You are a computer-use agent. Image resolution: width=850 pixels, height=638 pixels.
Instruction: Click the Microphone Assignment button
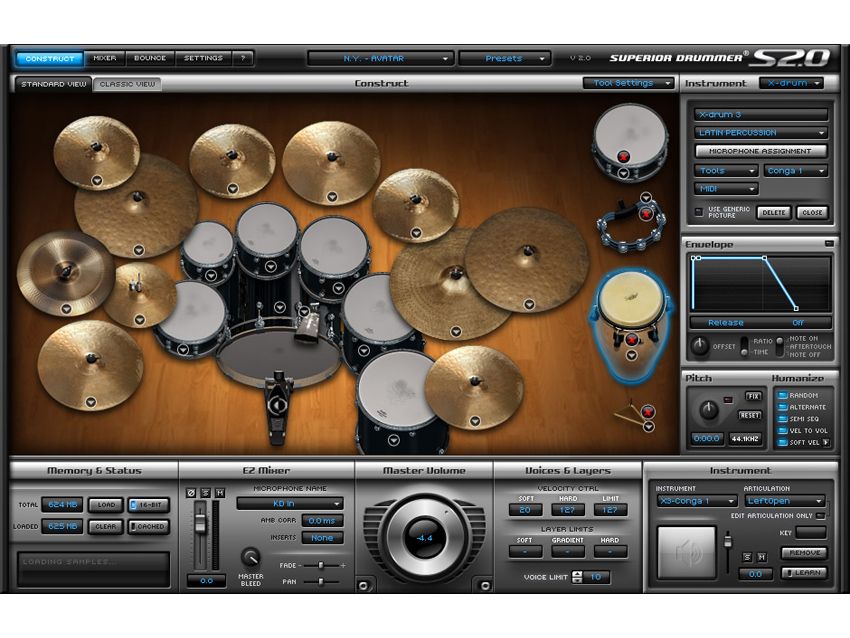click(762, 152)
